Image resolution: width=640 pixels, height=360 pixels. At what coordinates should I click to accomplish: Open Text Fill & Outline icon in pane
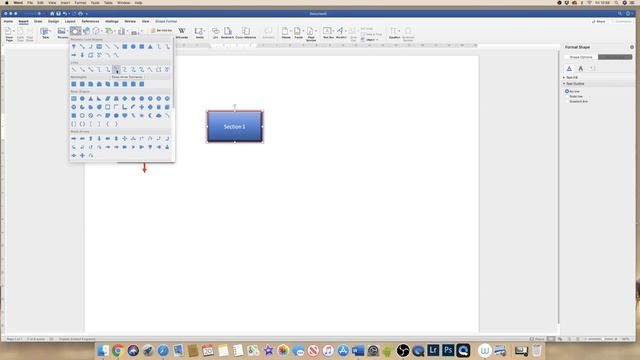569,69
